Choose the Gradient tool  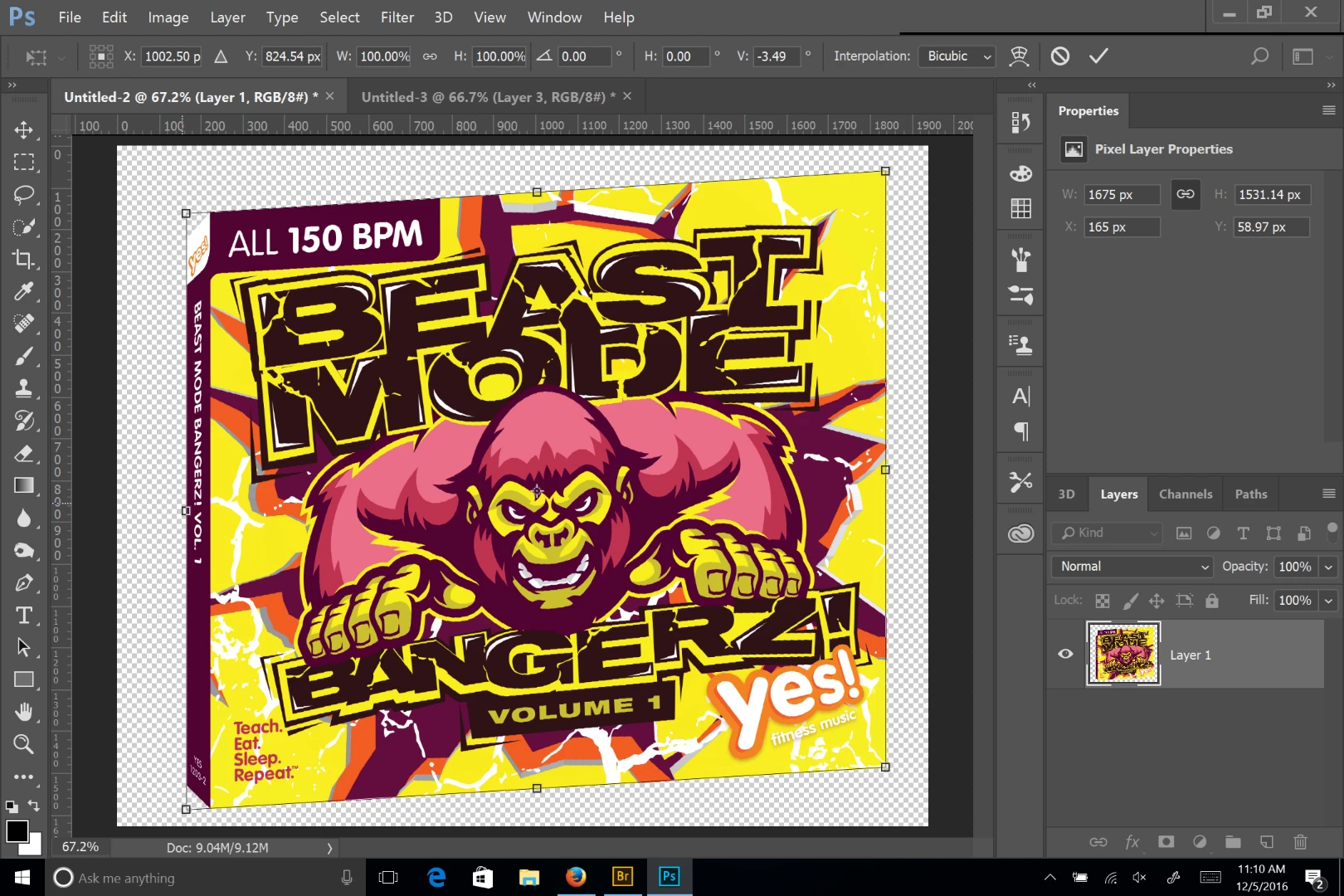point(23,485)
